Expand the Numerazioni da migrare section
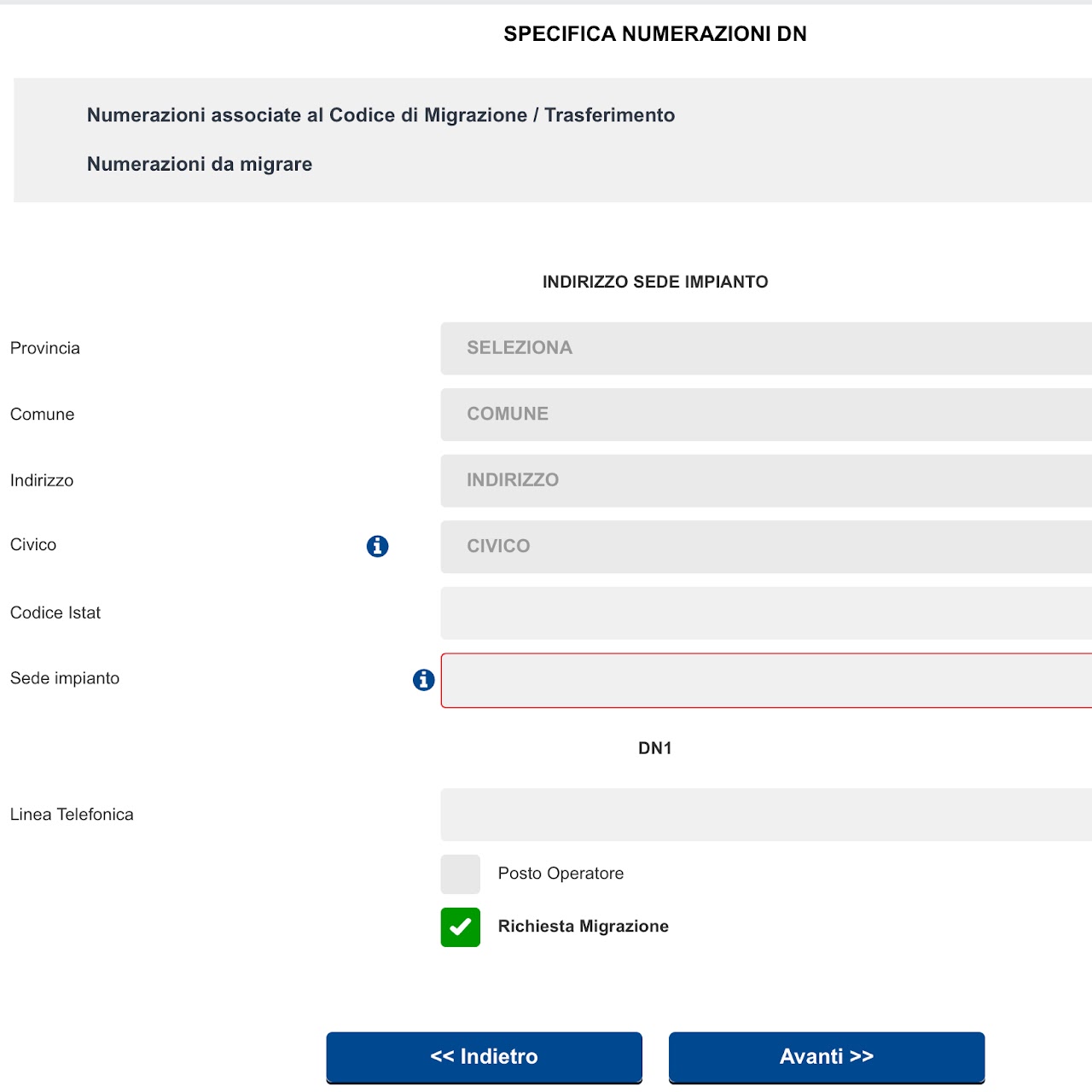1092x1092 pixels. click(200, 164)
